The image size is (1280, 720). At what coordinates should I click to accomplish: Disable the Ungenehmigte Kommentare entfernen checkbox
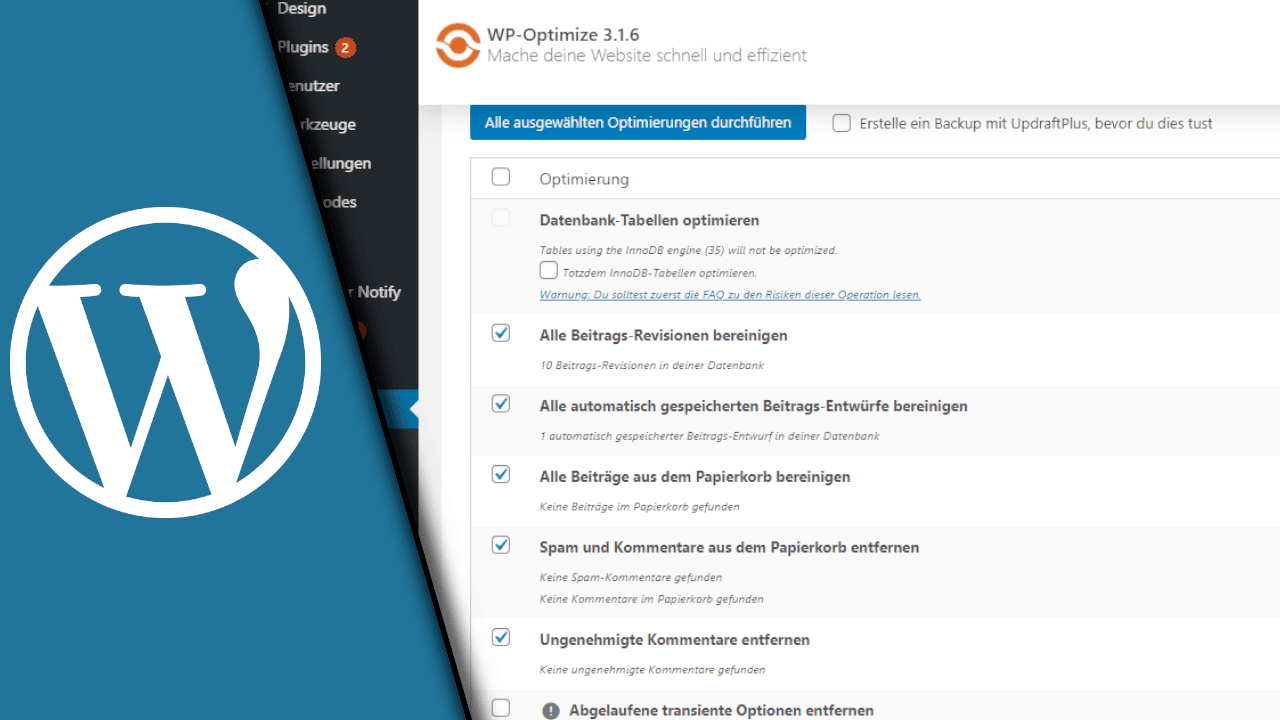(501, 637)
